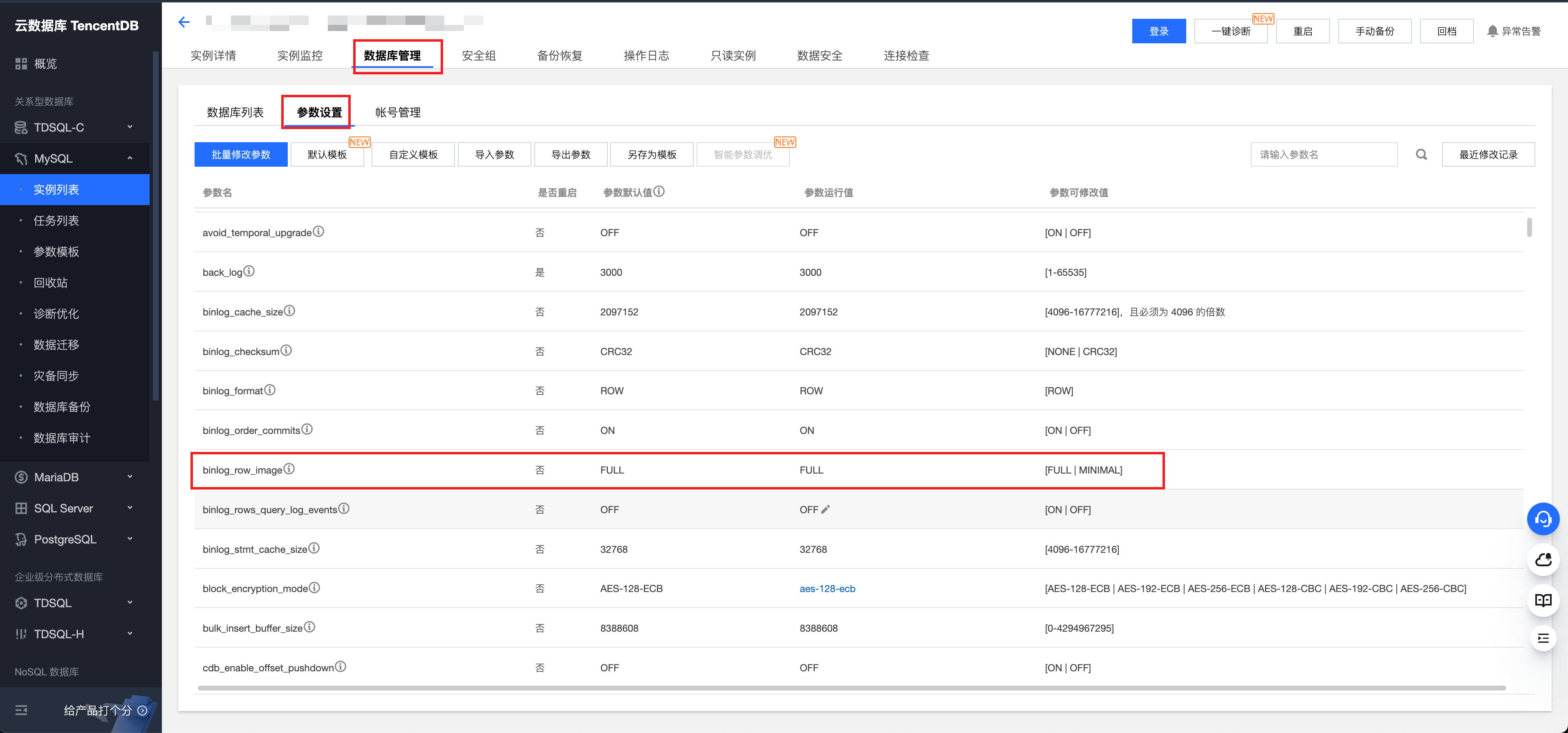The image size is (1568, 733).
Task: Click the back arrow icon
Action: (x=184, y=22)
